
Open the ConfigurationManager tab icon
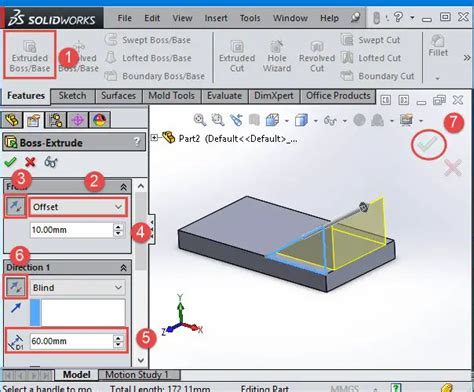pos(55,120)
